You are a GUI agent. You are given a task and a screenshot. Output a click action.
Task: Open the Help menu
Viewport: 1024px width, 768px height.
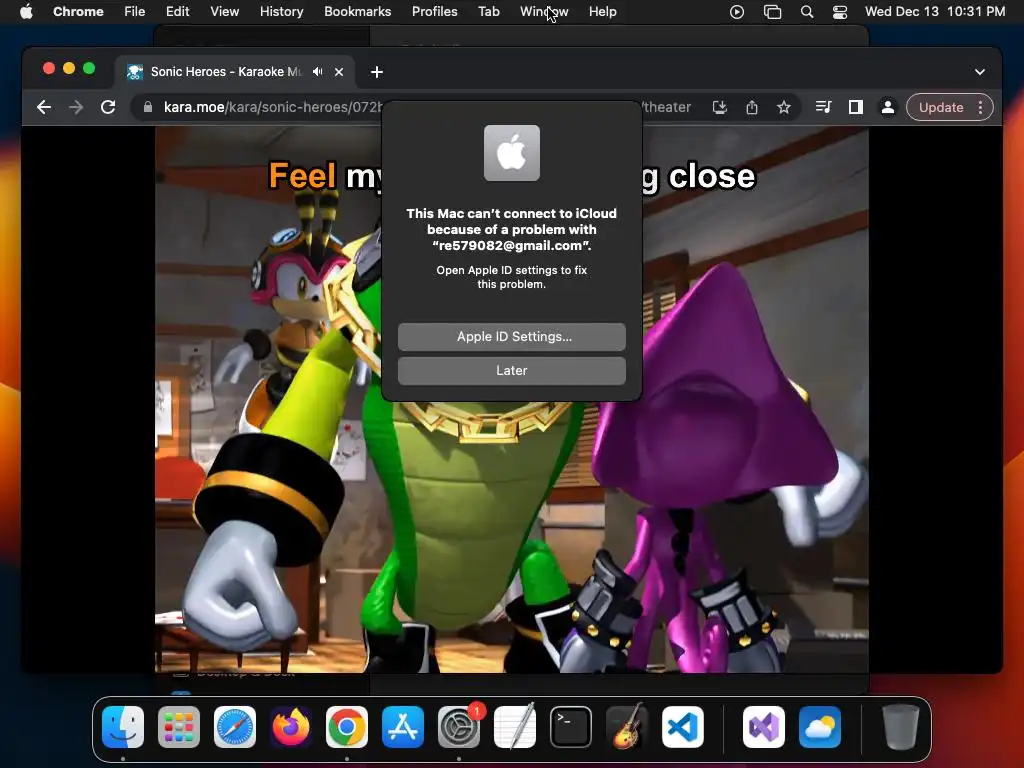(602, 12)
